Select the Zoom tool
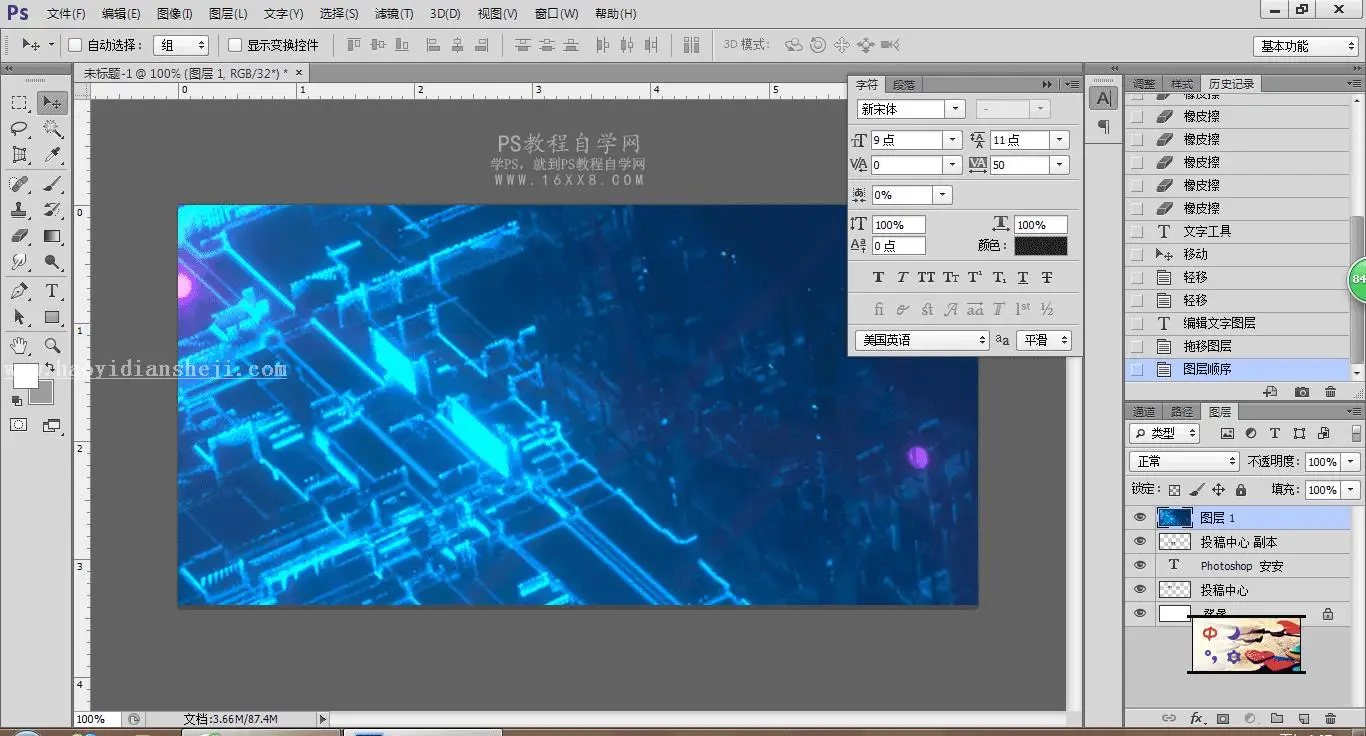Image resolution: width=1366 pixels, height=736 pixels. click(52, 346)
